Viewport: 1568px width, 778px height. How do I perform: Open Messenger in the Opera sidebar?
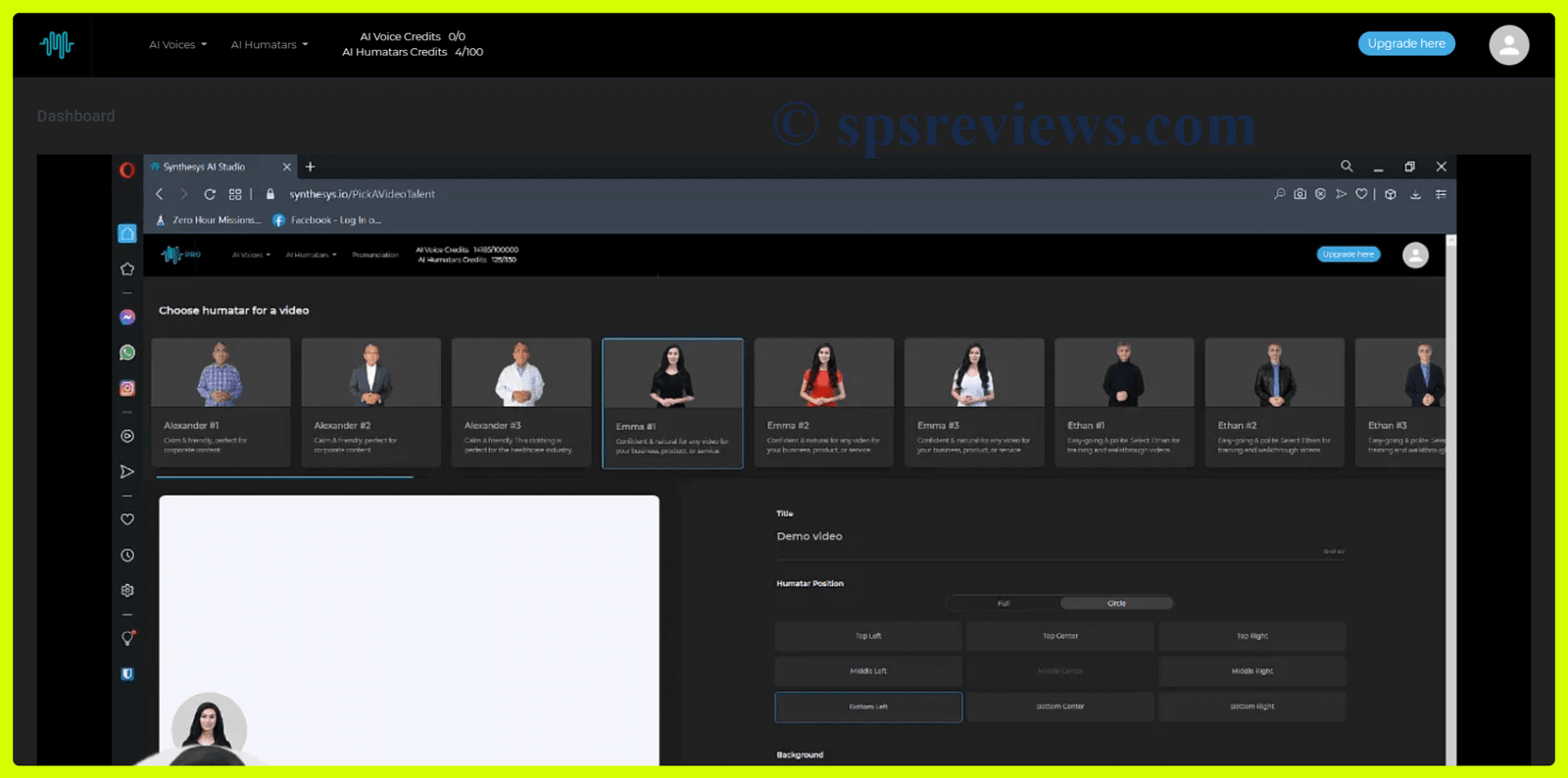127,317
